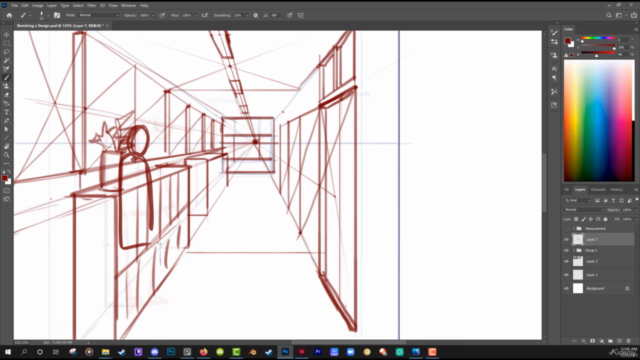Select the Move tool

click(7, 35)
